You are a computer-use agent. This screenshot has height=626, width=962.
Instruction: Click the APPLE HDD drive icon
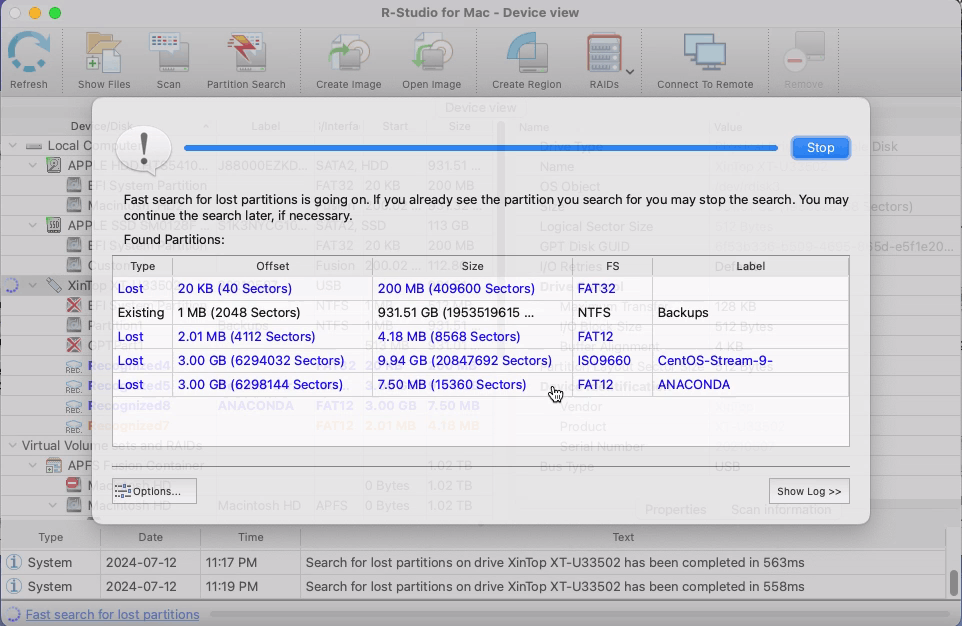(x=54, y=165)
